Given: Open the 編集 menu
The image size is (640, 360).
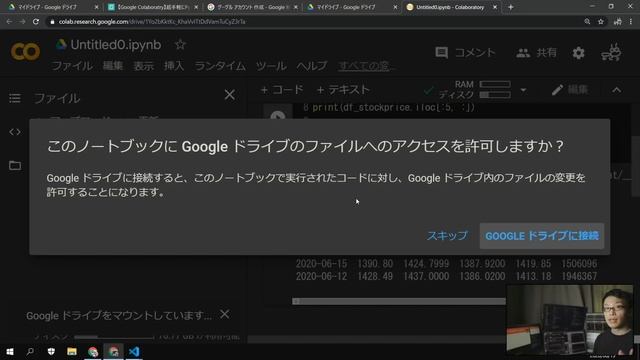Looking at the screenshot, I should [x=113, y=66].
